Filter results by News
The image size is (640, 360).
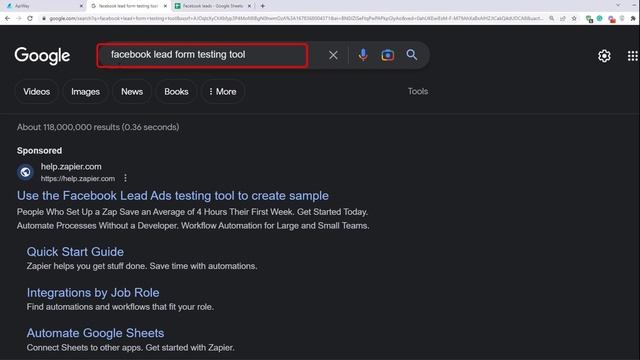[132, 92]
